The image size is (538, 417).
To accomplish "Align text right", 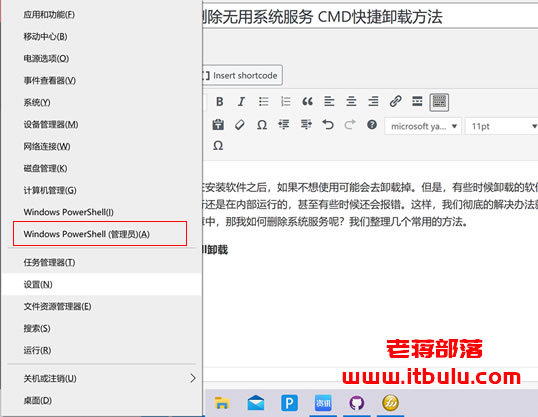I will (373, 102).
